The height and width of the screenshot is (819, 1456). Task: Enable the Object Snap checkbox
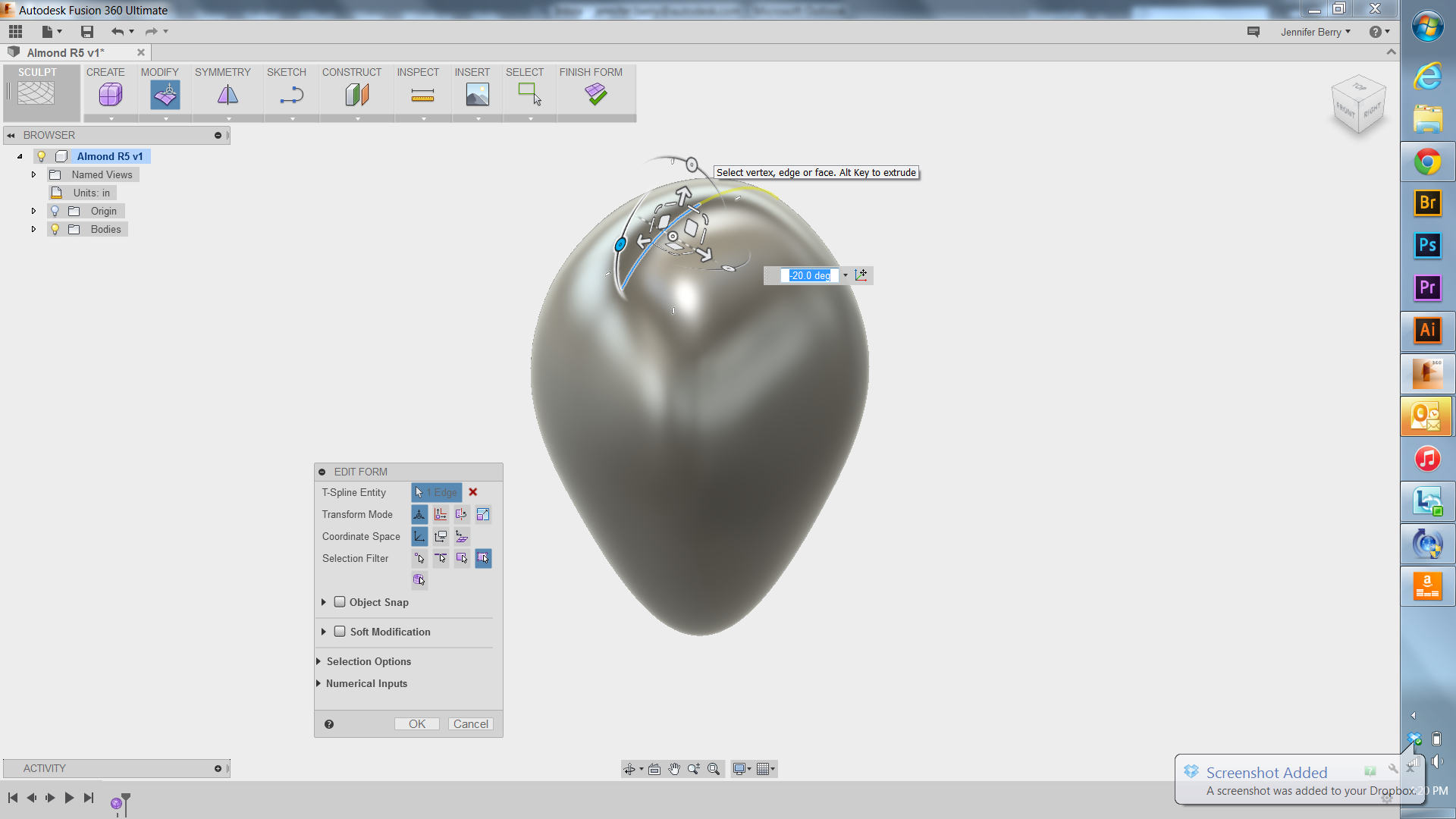(340, 601)
